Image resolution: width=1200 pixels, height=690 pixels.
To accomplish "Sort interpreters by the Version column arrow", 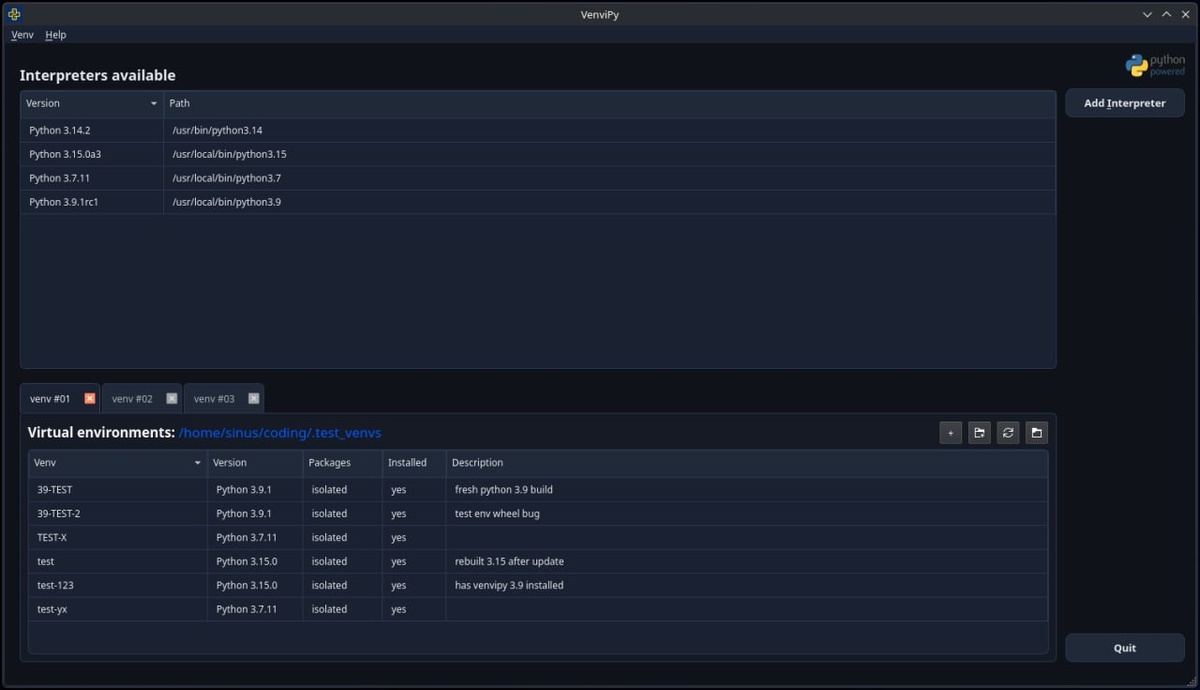I will click(154, 104).
